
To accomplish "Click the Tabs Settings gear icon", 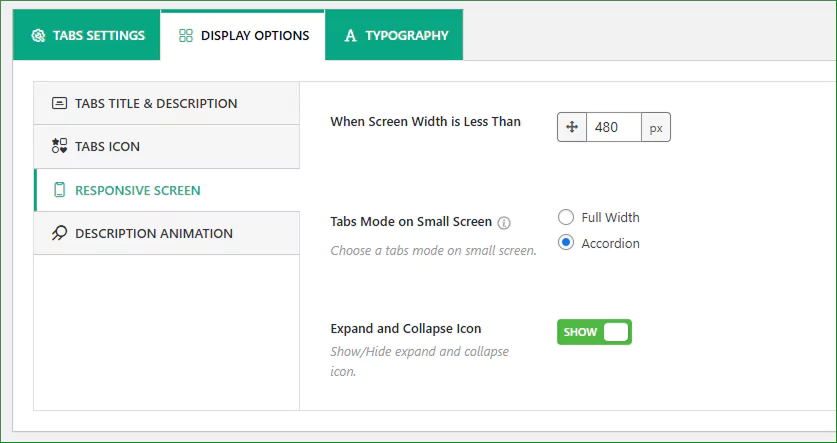I will tap(38, 36).
